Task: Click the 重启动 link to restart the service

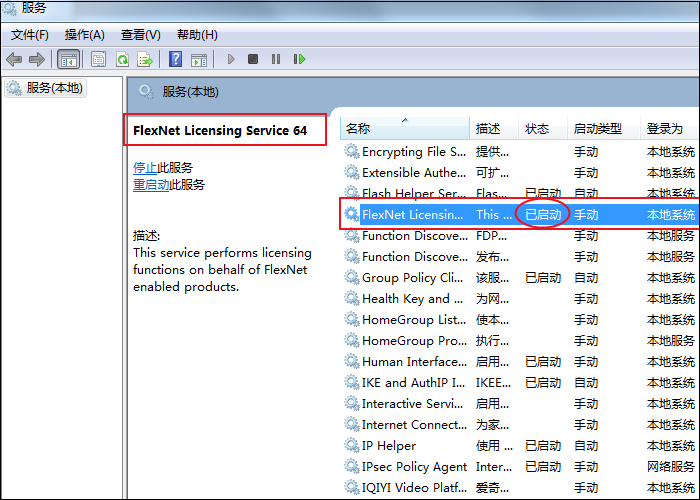Action: [x=151, y=184]
